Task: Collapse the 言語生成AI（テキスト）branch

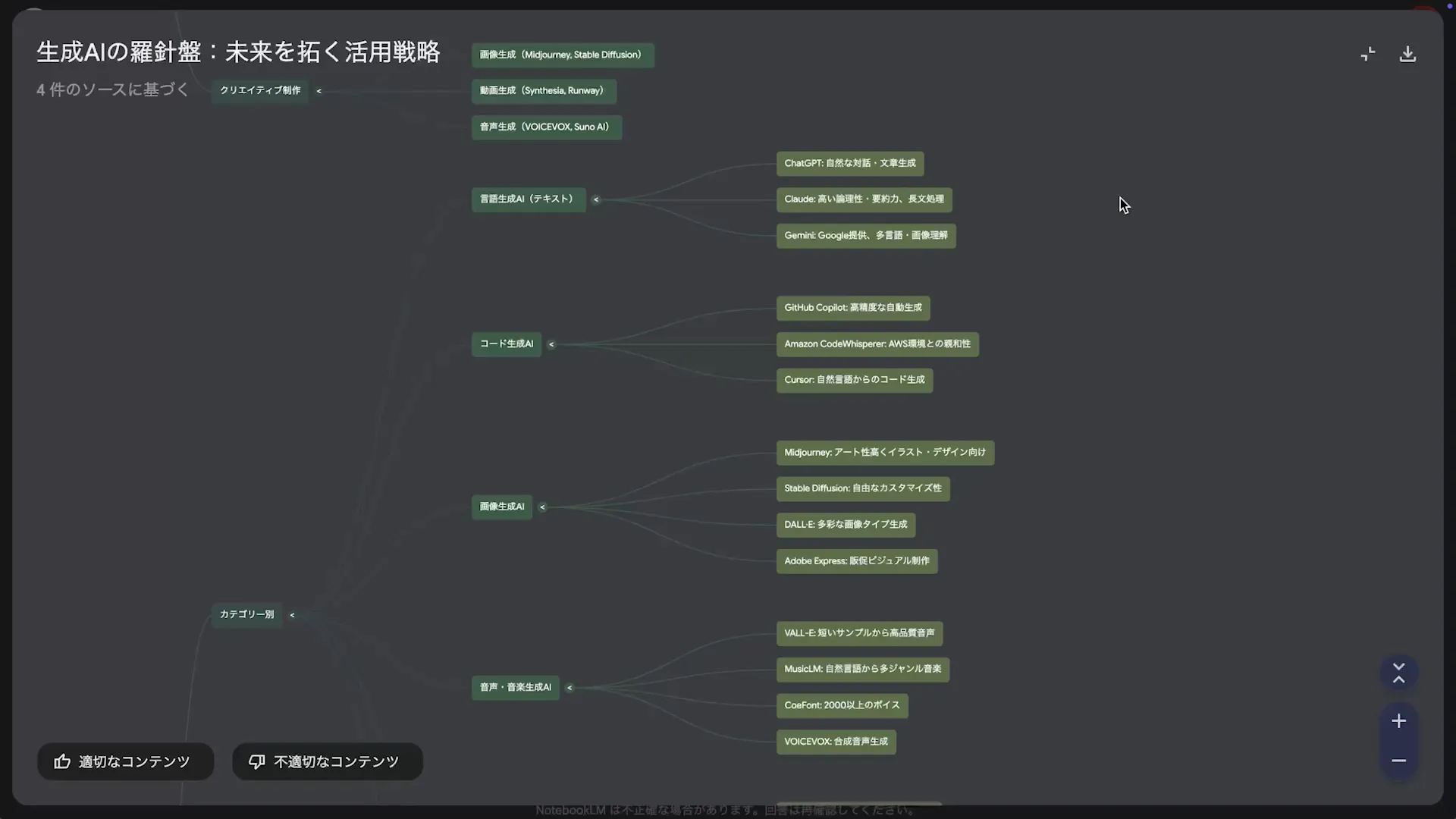Action: click(596, 199)
